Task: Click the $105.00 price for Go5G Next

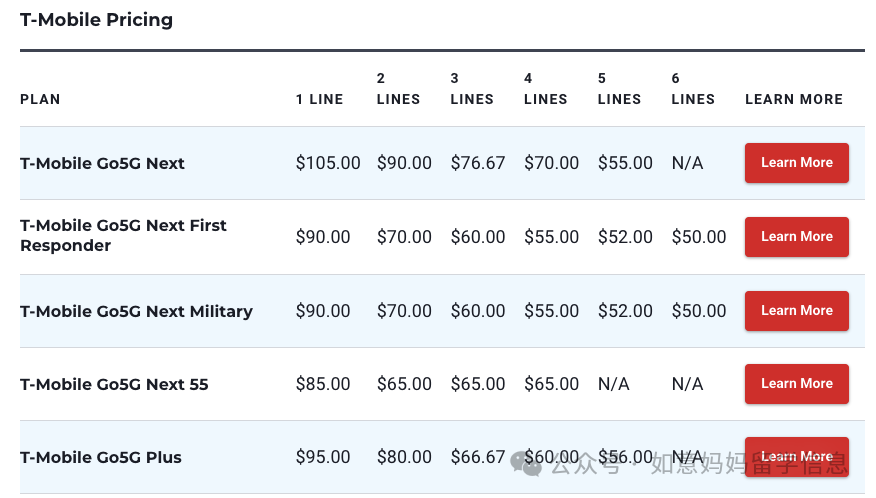Action: pyautogui.click(x=328, y=163)
